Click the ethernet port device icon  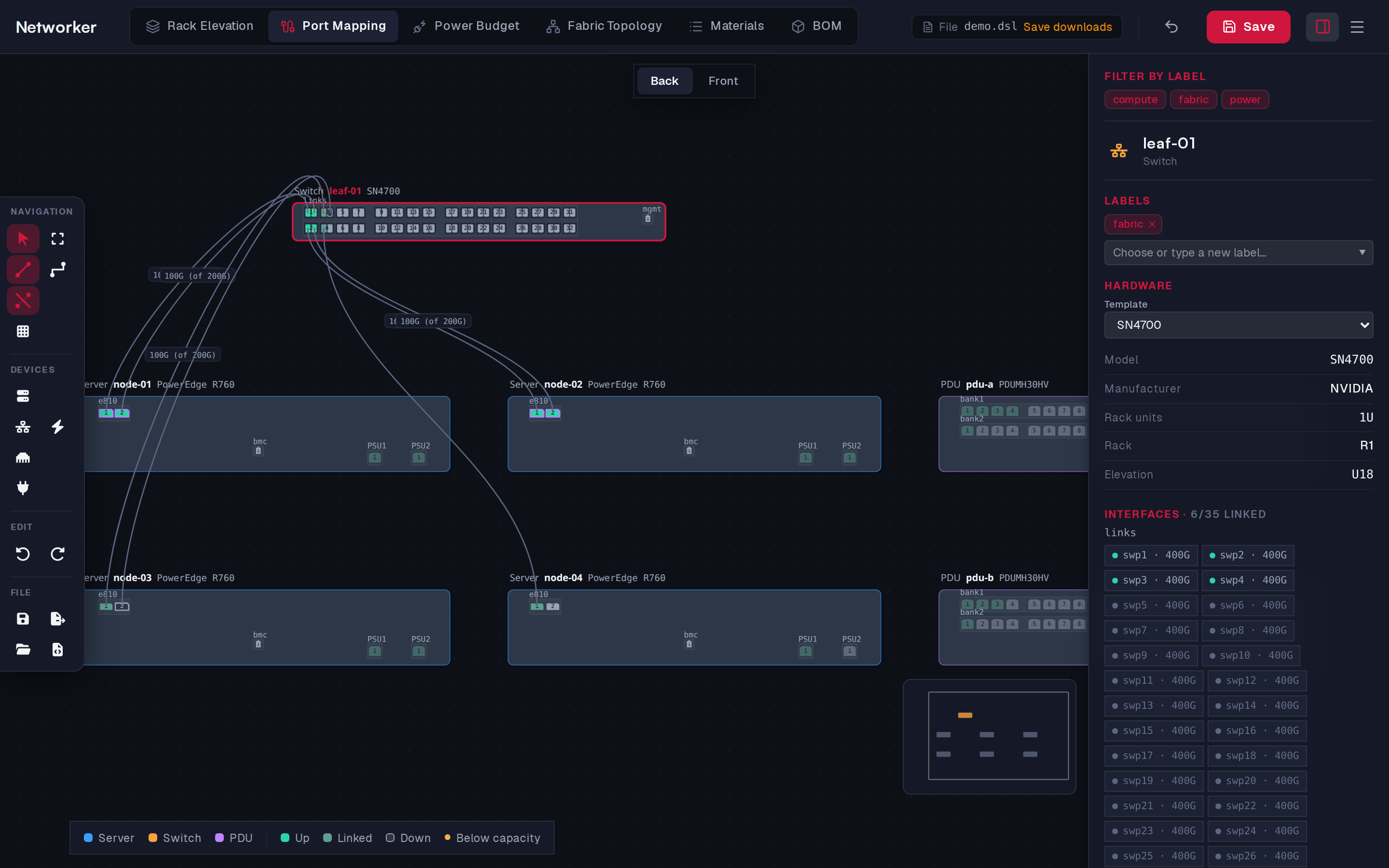click(23, 458)
